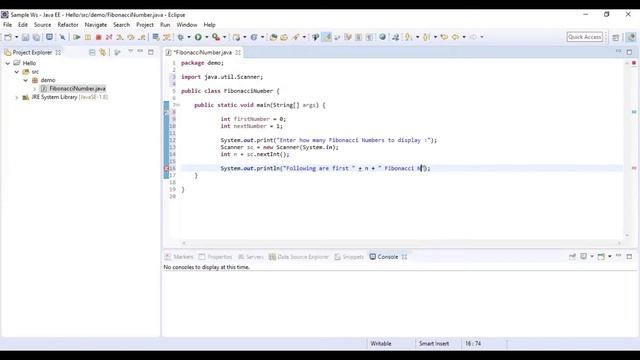This screenshot has width=640, height=360.
Task: Open the Run menu
Action: click(x=165, y=25)
